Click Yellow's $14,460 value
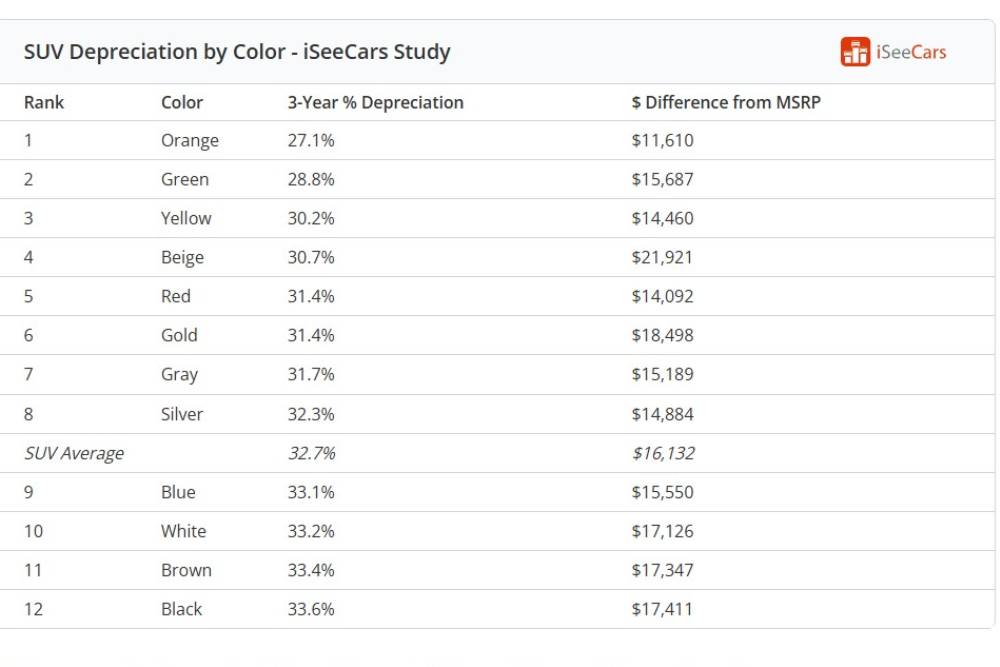Viewport: 1000px width, 667px height. (x=662, y=218)
